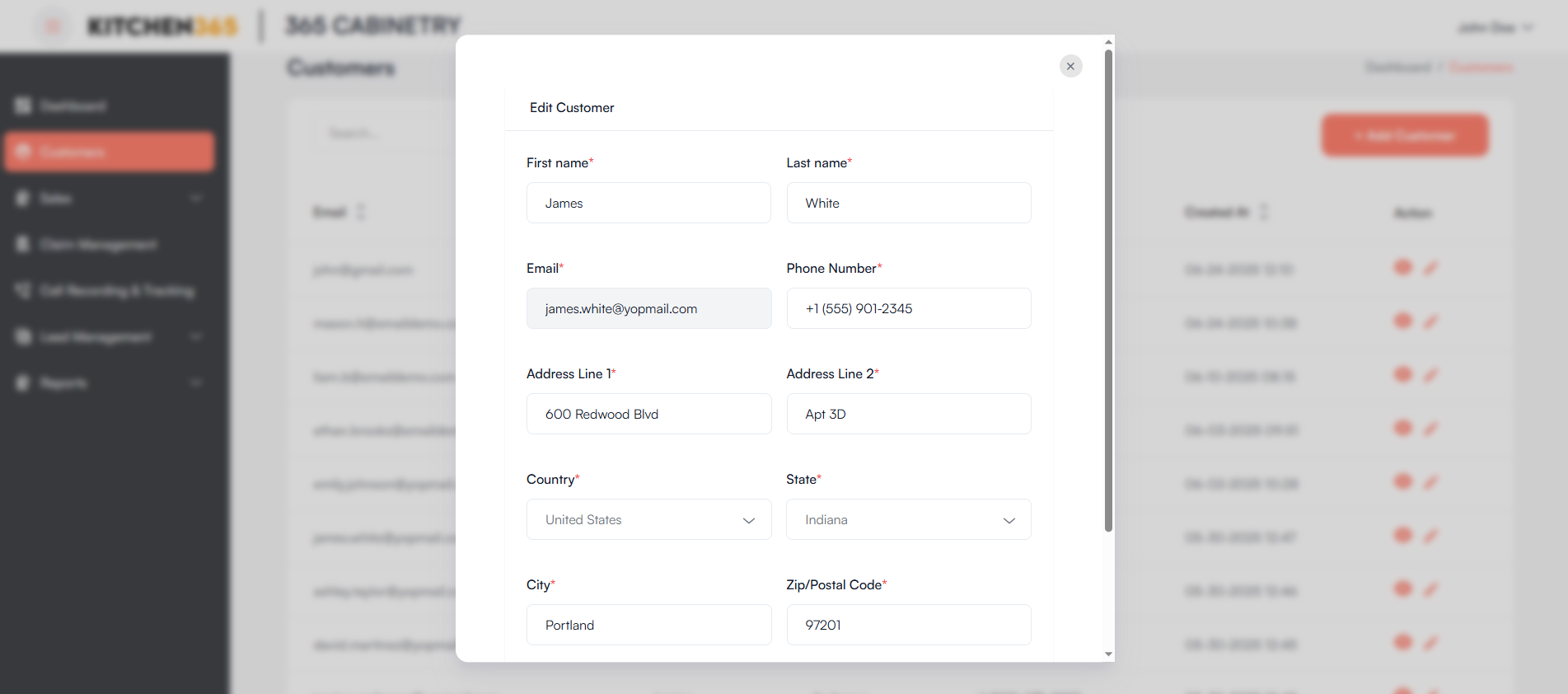
Task: Edit the City field Portland
Action: [x=648, y=625]
